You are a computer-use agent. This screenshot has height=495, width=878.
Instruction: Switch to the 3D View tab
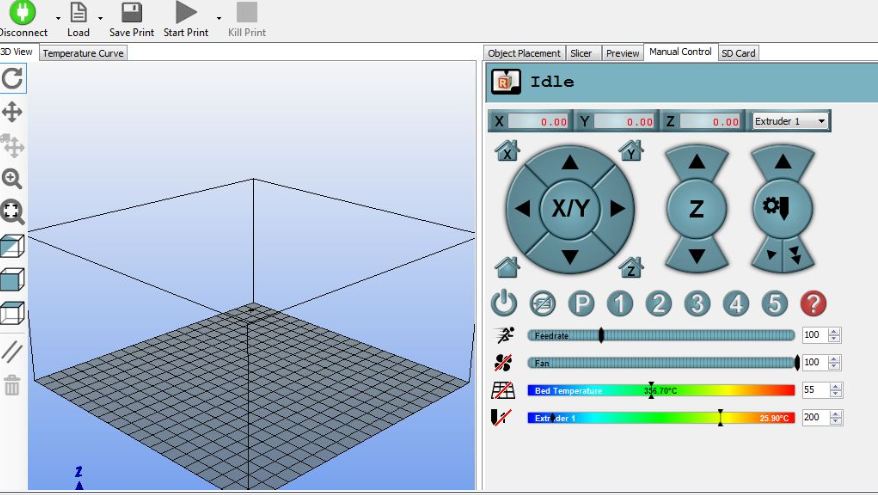pyautogui.click(x=17, y=52)
